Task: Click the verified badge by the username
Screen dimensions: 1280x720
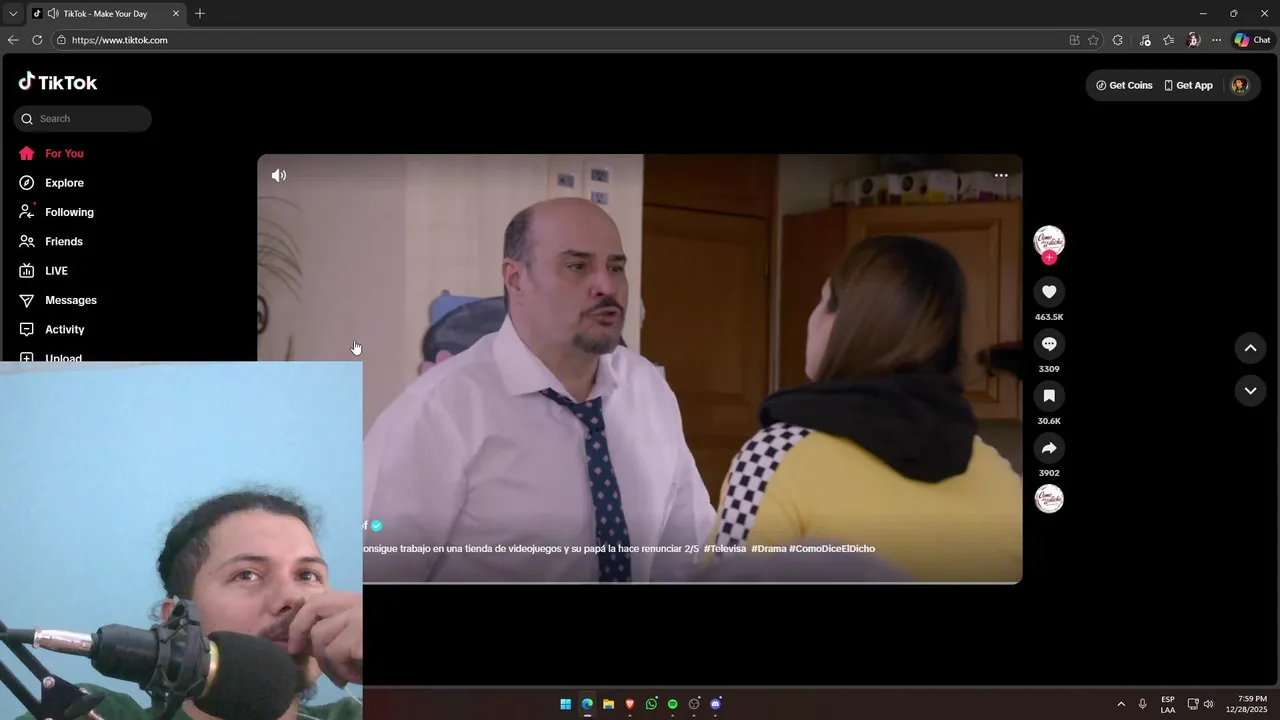Action: tap(377, 526)
